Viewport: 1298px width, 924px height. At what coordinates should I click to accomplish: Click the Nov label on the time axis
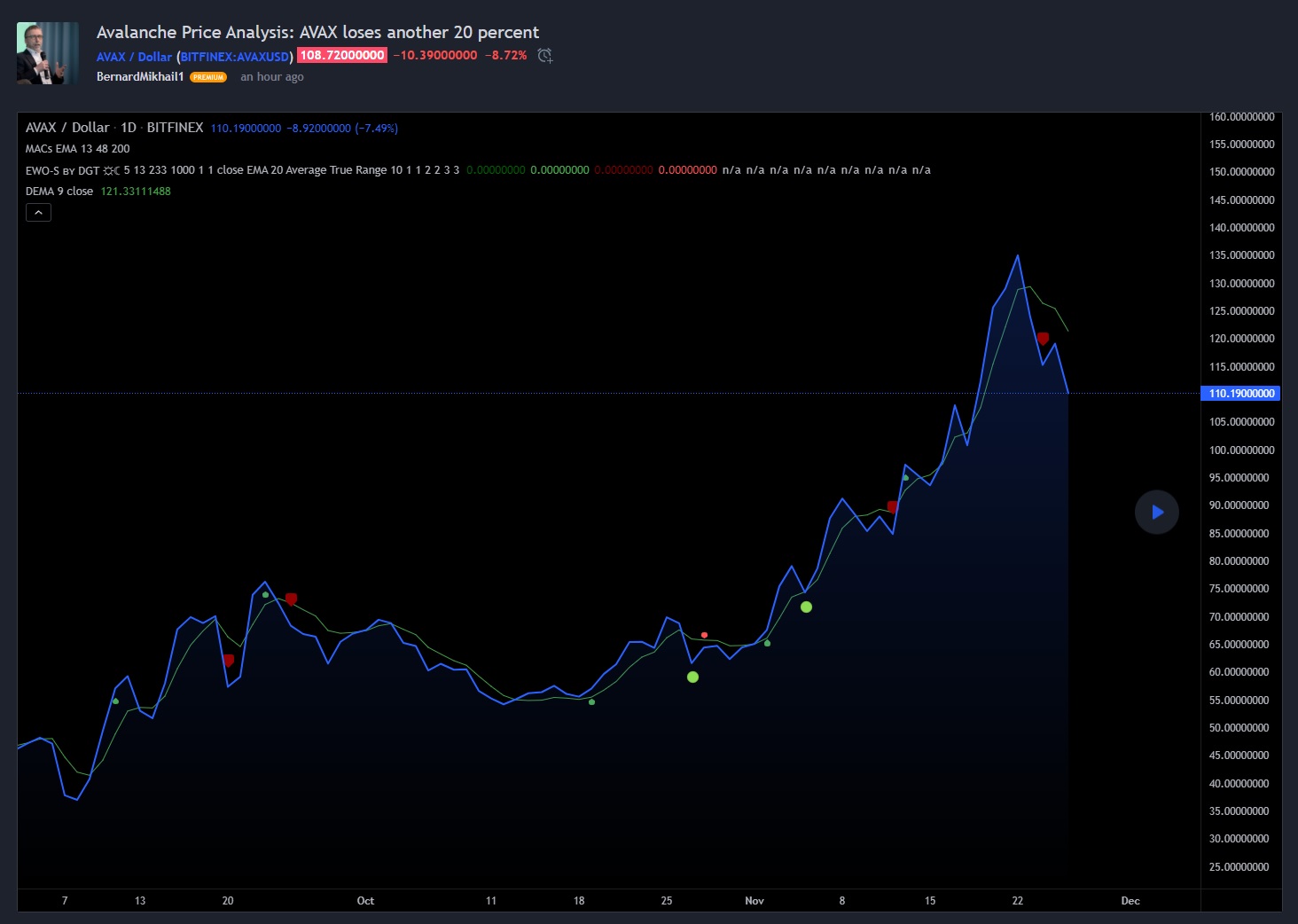pos(755,901)
